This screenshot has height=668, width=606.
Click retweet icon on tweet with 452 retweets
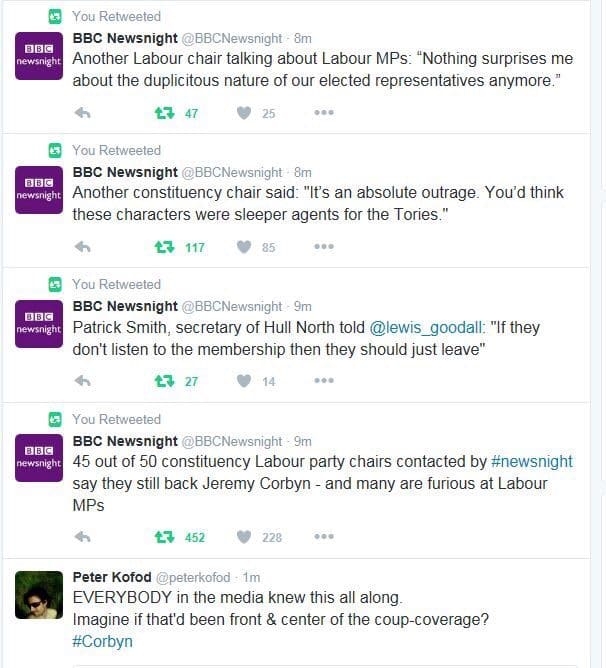(x=164, y=537)
